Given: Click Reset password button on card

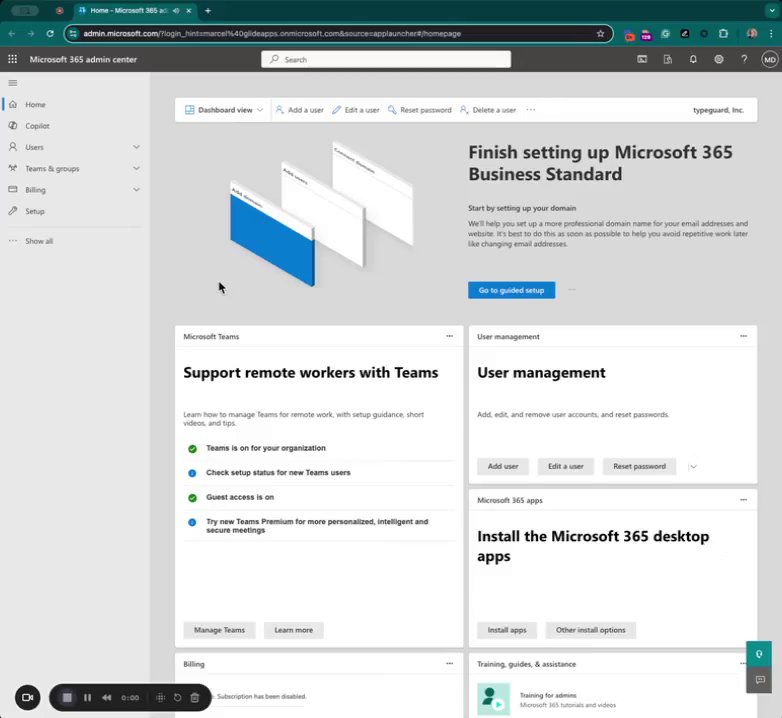Looking at the screenshot, I should pos(639,466).
